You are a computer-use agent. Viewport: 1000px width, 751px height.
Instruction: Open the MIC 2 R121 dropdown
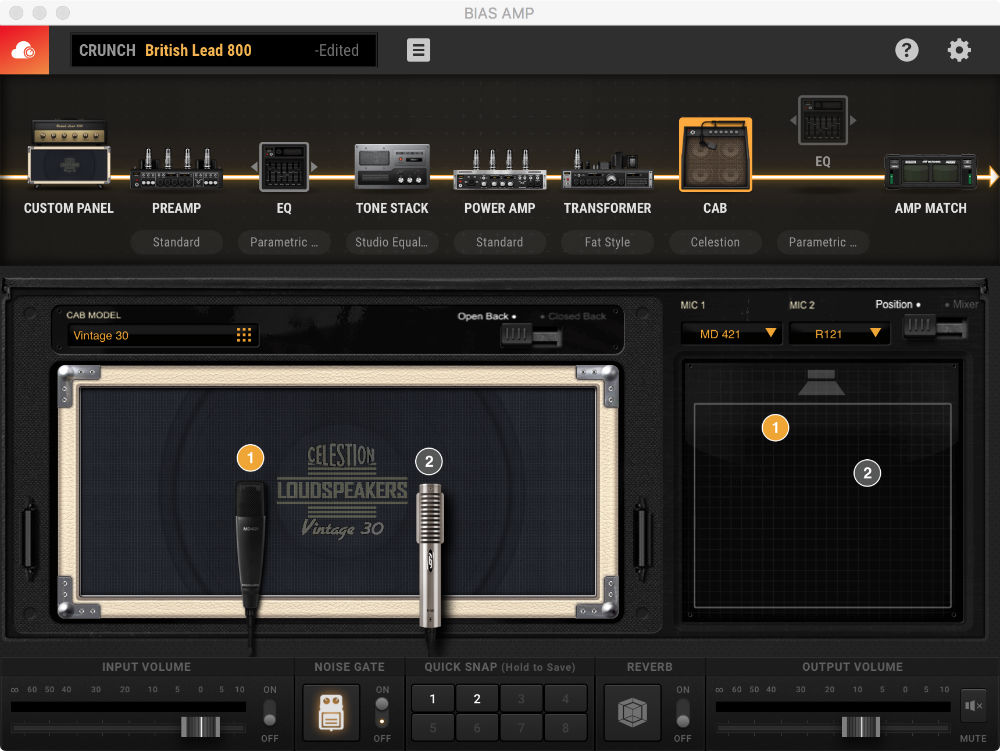coord(838,334)
